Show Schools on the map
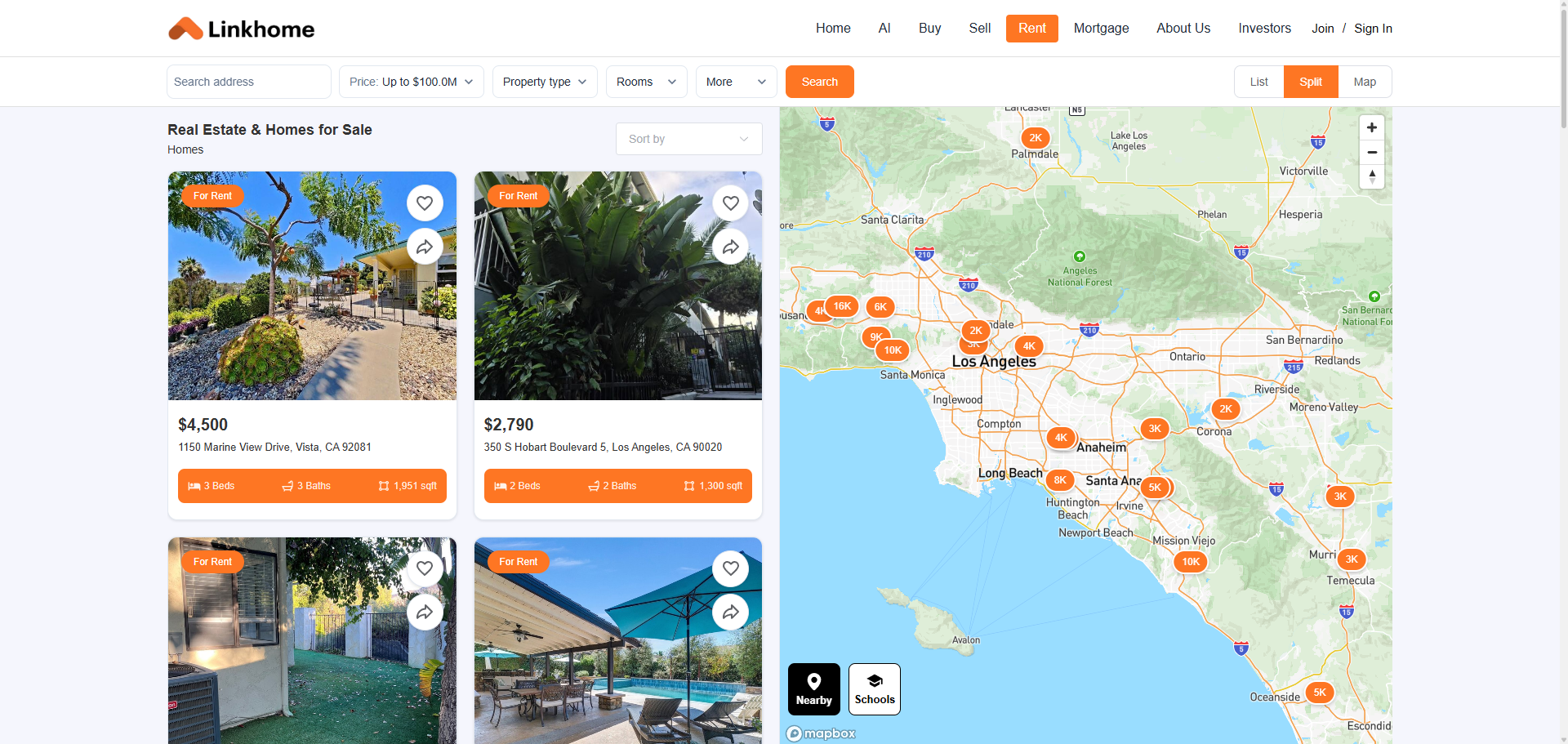The height and width of the screenshot is (744, 1568). pos(875,689)
